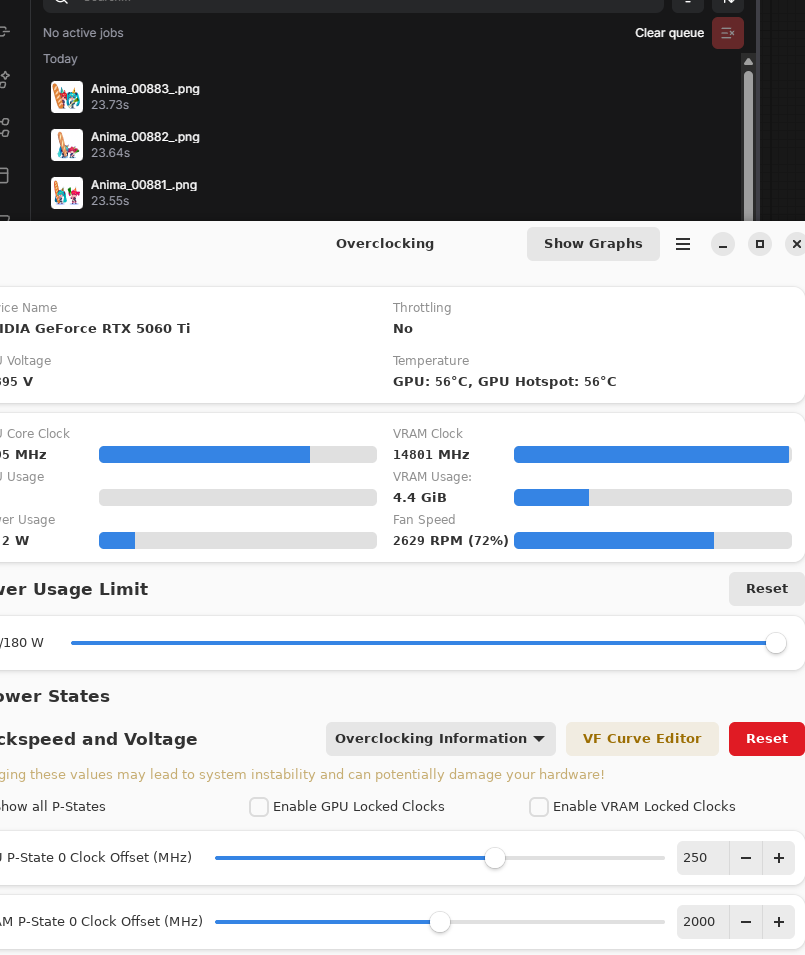The width and height of the screenshot is (805, 955).
Task: Click the Throttling value No
Action: (403, 329)
